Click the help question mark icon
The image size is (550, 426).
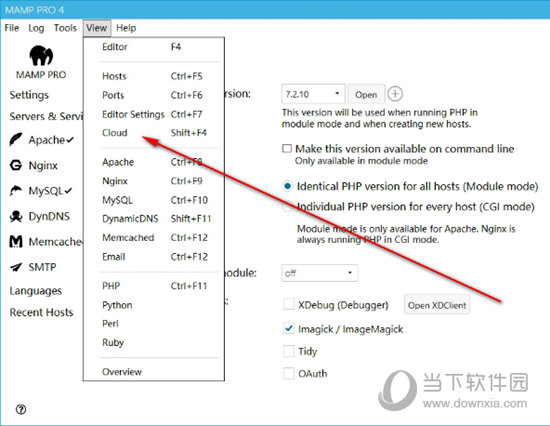point(21,409)
